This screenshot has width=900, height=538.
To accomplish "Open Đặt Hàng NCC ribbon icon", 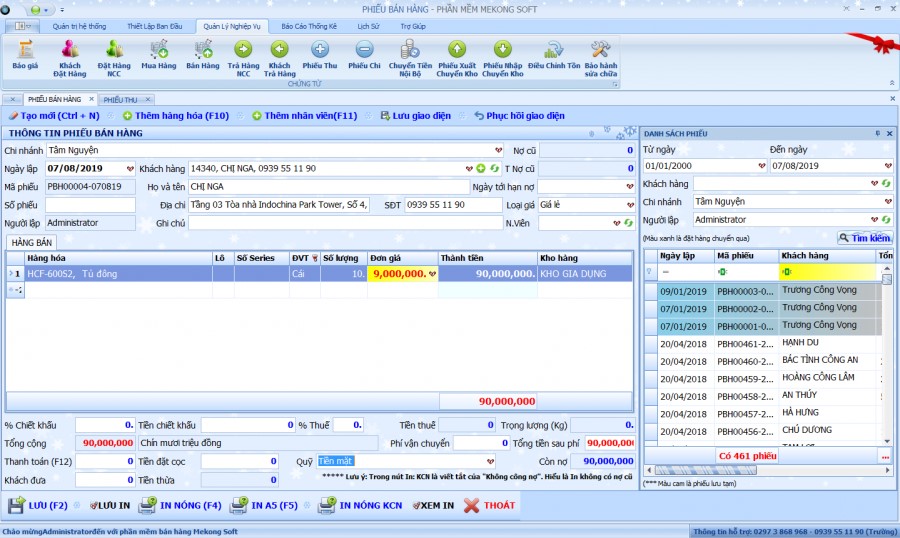I will pyautogui.click(x=114, y=59).
